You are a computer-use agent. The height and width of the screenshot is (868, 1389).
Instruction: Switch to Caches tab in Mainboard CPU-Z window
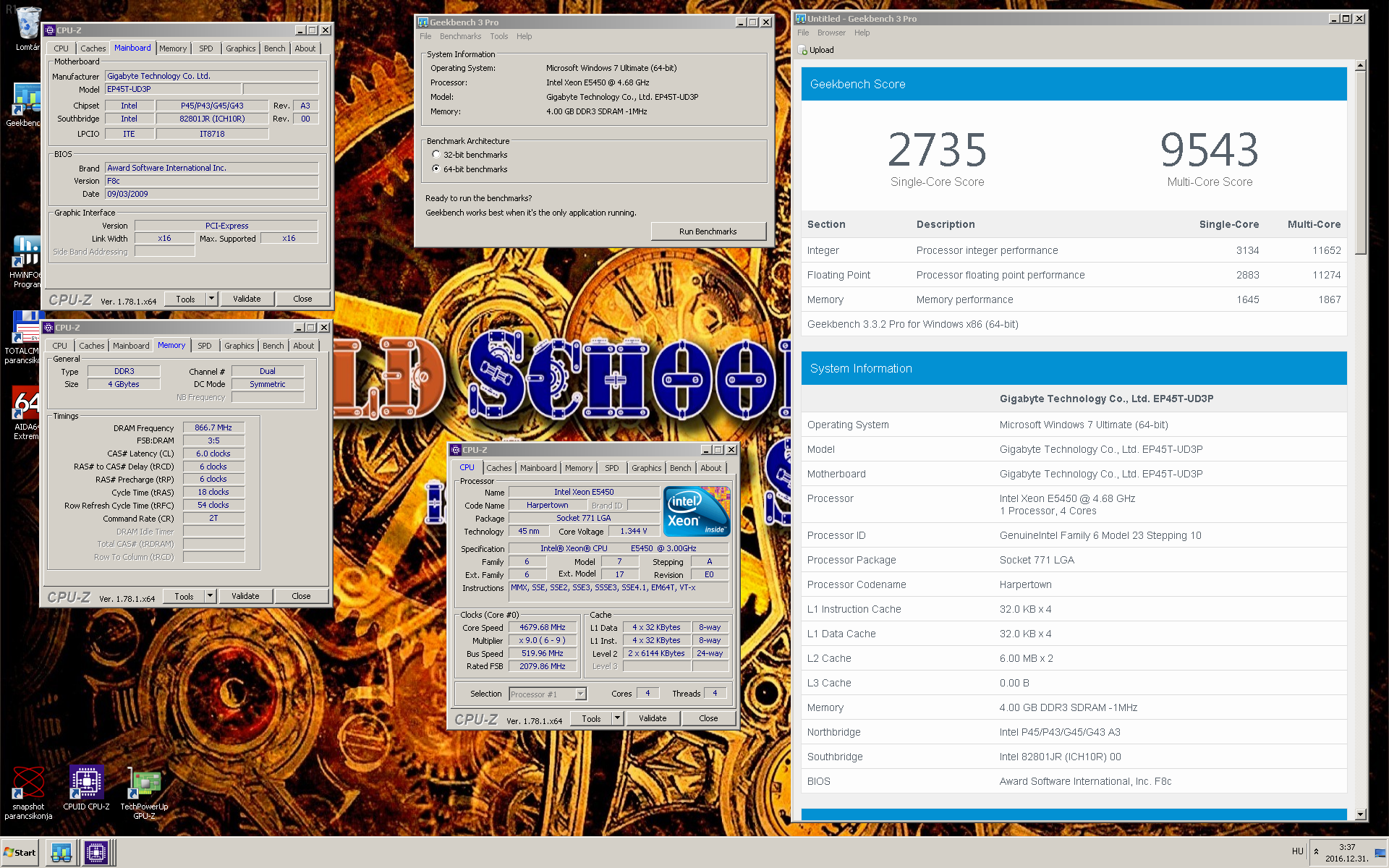point(93,48)
